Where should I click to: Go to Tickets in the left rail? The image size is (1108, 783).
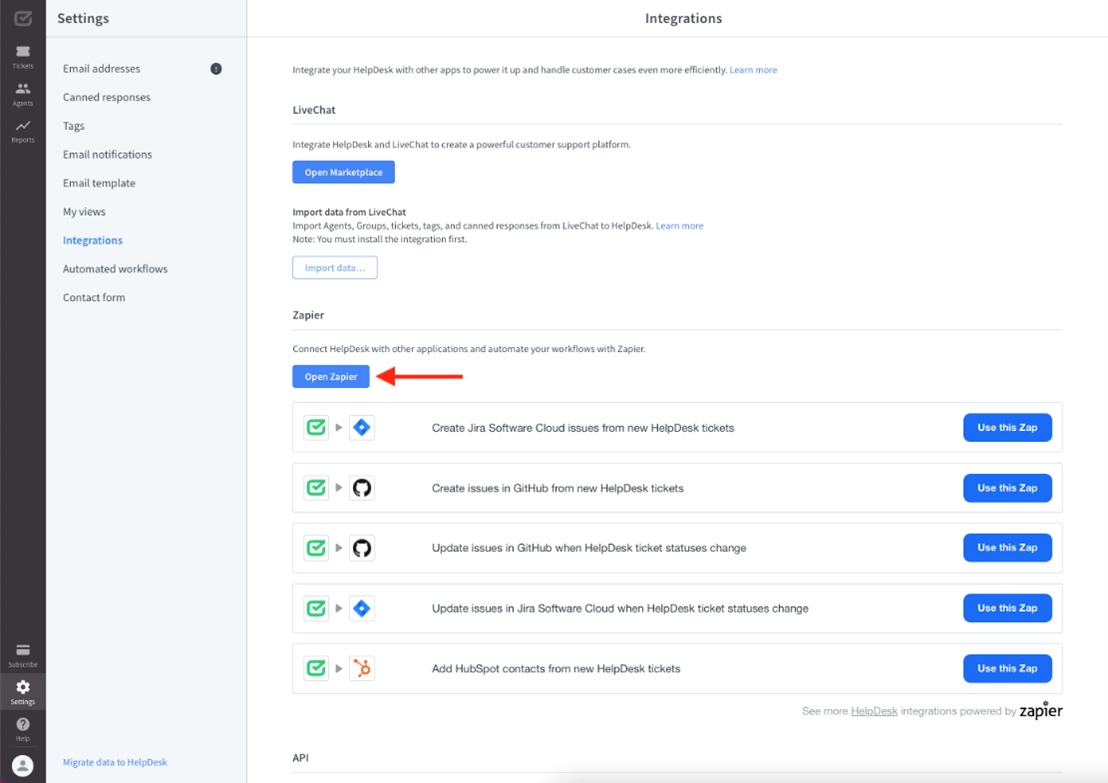coord(23,57)
